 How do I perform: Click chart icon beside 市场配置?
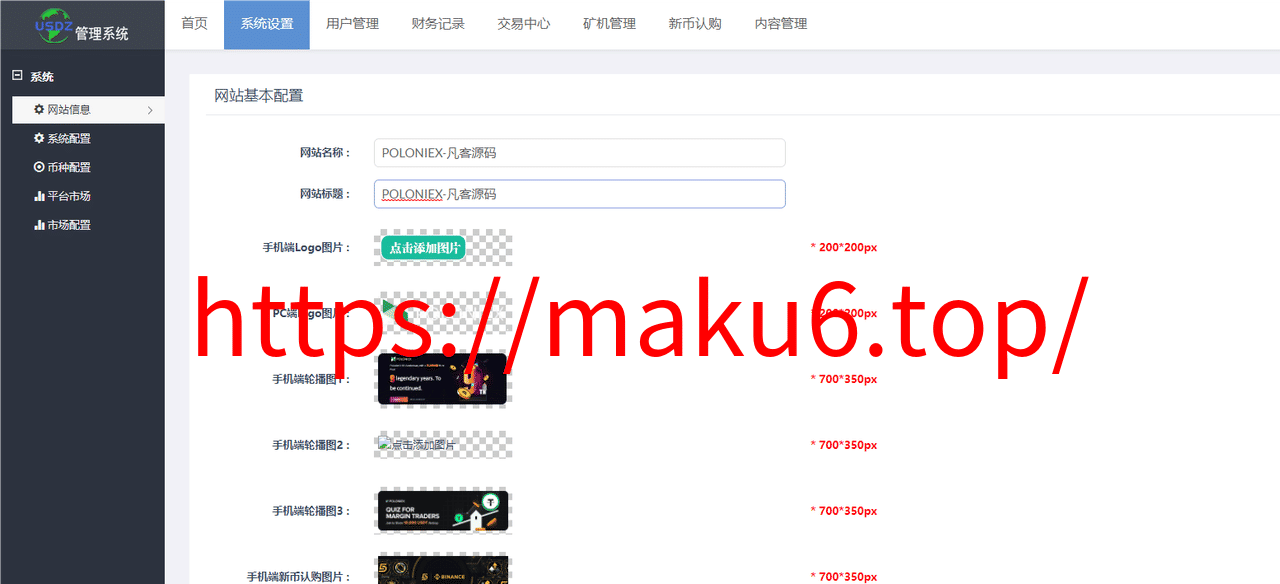click(x=39, y=225)
